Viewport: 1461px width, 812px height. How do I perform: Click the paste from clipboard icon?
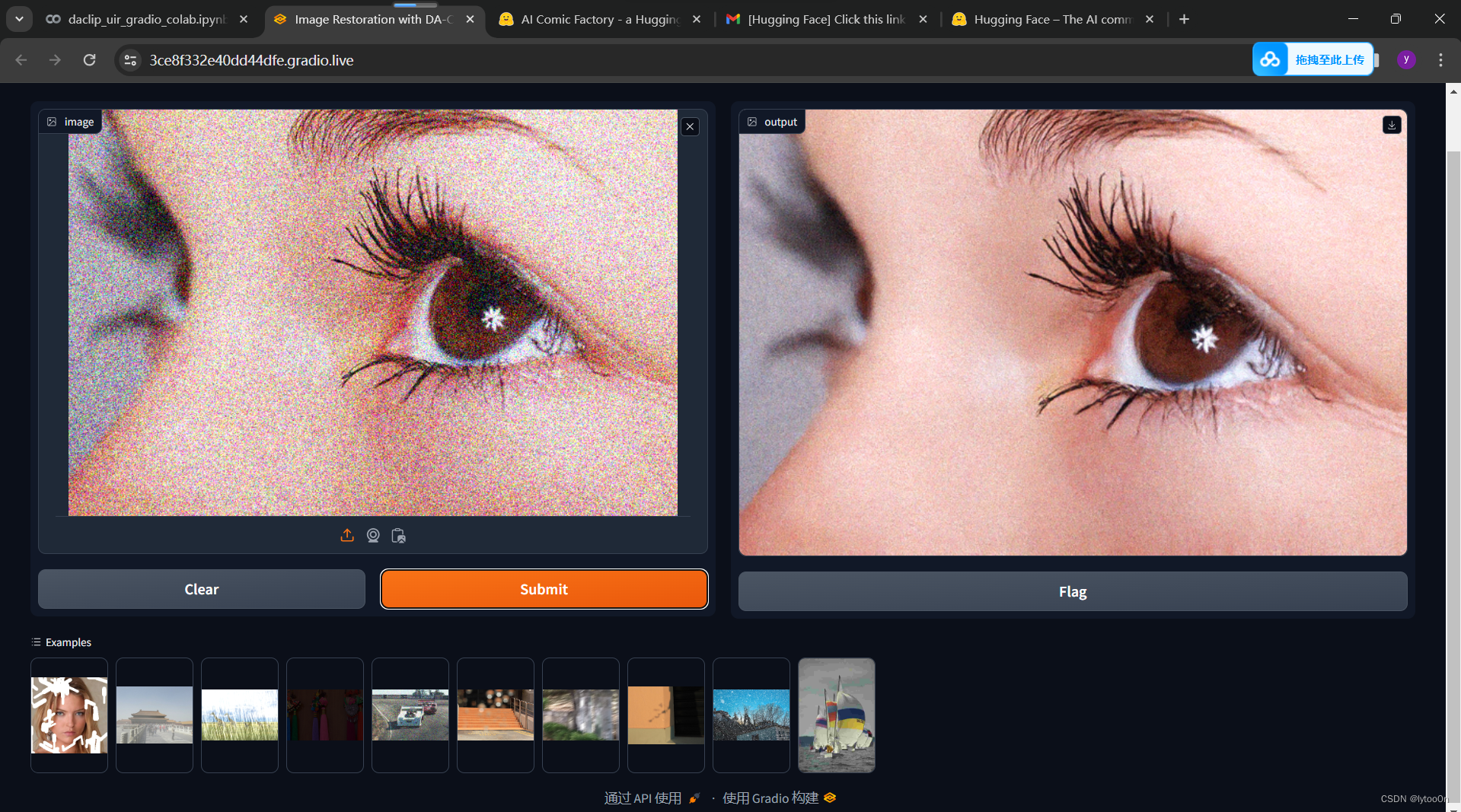click(x=398, y=536)
